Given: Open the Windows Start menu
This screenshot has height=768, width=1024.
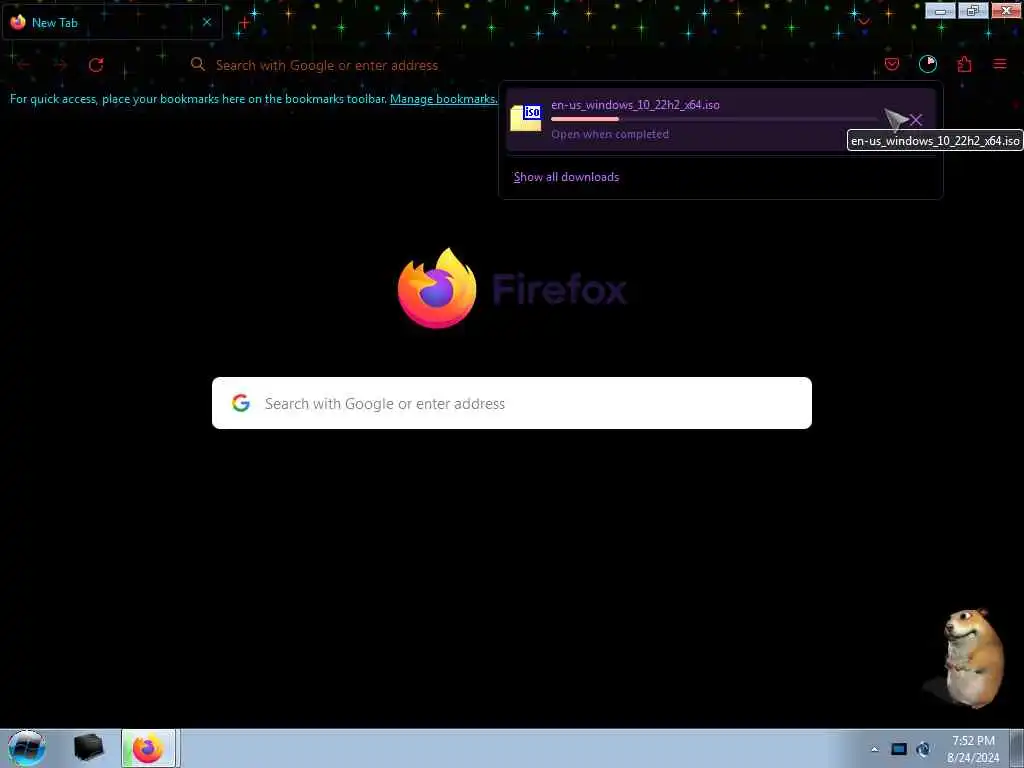Looking at the screenshot, I should point(27,748).
